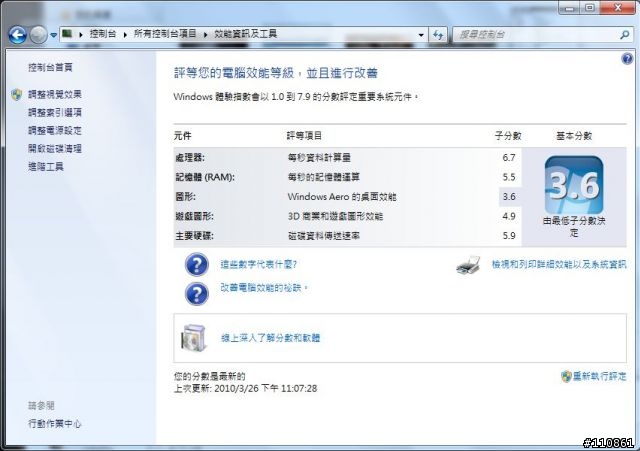The height and width of the screenshot is (451, 640).
Task: Close the window with the red X
Action: (x=618, y=8)
